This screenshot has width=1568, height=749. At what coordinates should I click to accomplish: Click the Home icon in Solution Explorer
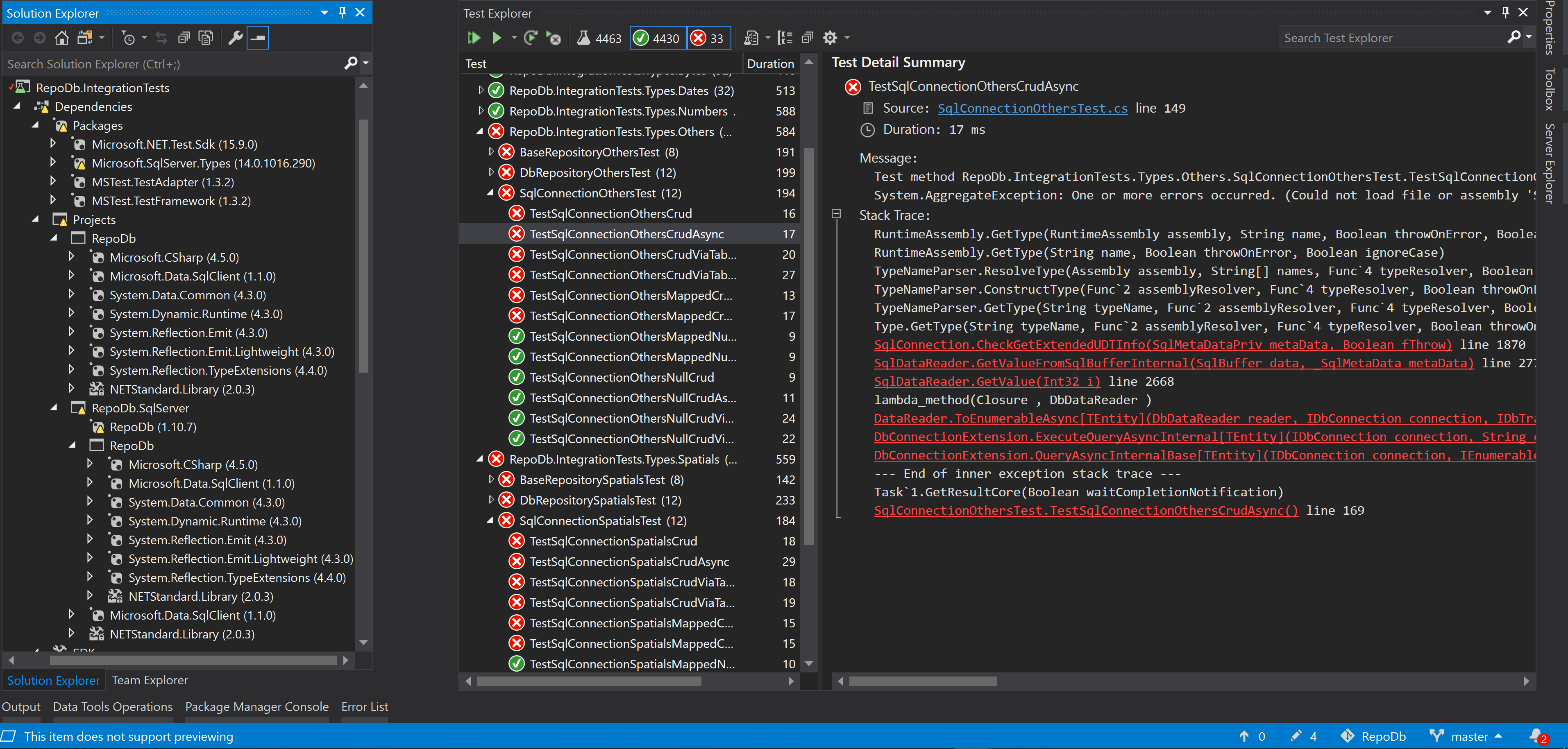coord(61,38)
